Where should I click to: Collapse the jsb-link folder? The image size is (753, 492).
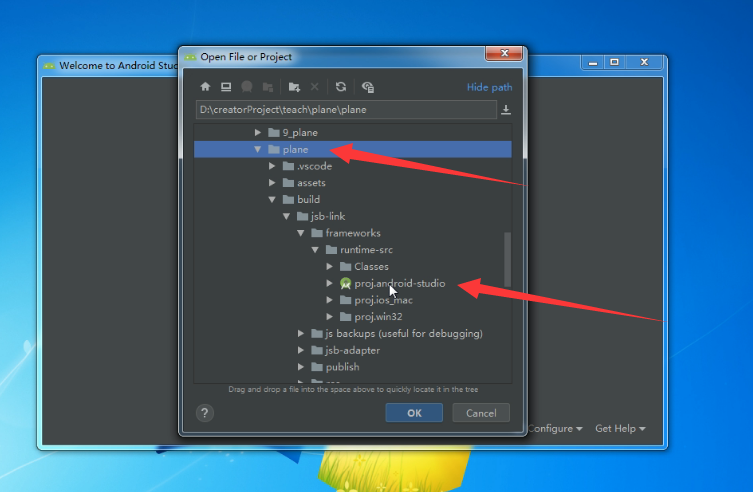287,216
